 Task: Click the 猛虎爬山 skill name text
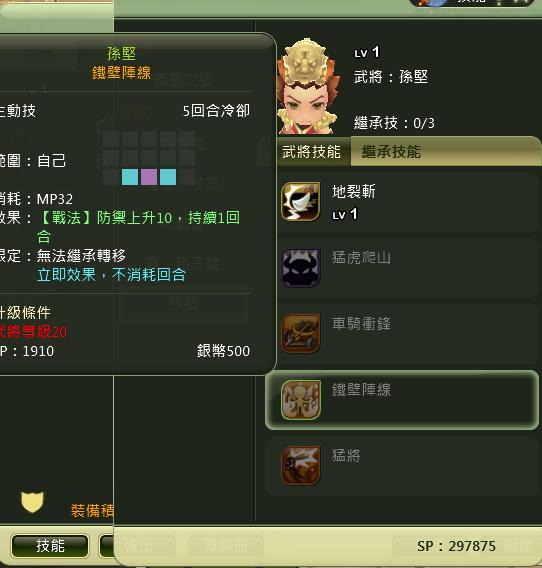[362, 258]
